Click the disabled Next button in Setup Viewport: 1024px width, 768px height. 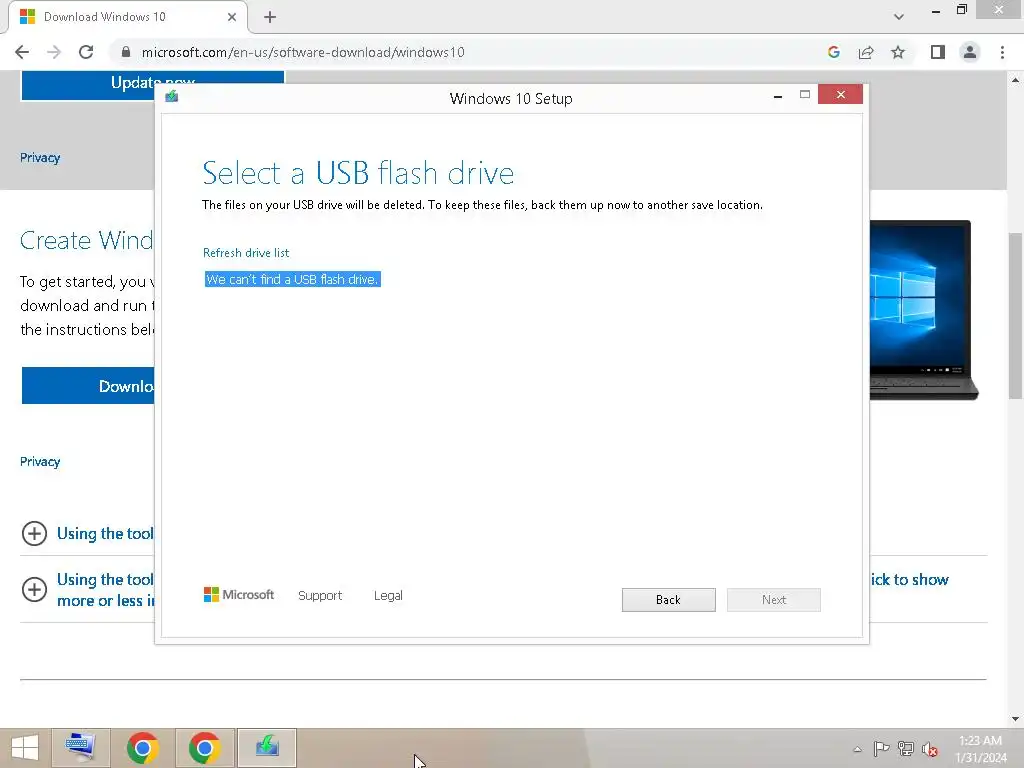tap(773, 600)
